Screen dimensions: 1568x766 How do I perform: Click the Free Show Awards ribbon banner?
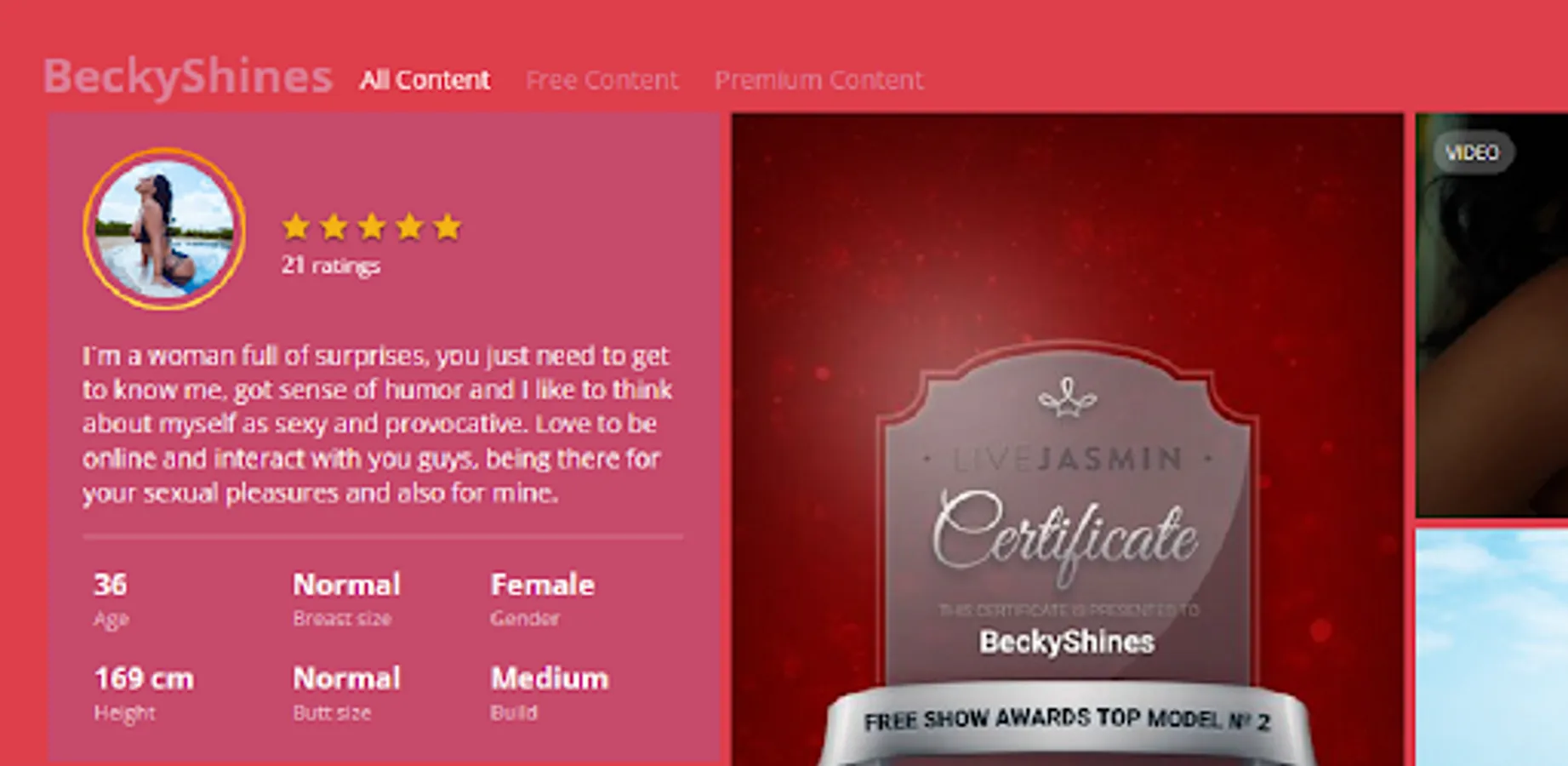click(1068, 721)
